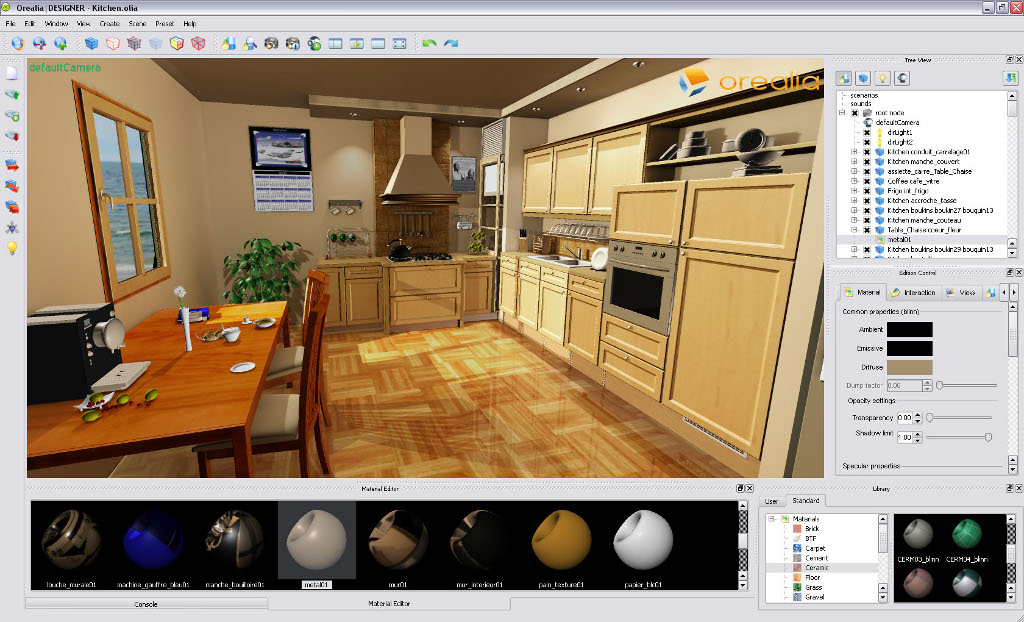Click the lightbulb filter in Tree View
Viewport: 1024px width, 622px height.
[x=884, y=78]
